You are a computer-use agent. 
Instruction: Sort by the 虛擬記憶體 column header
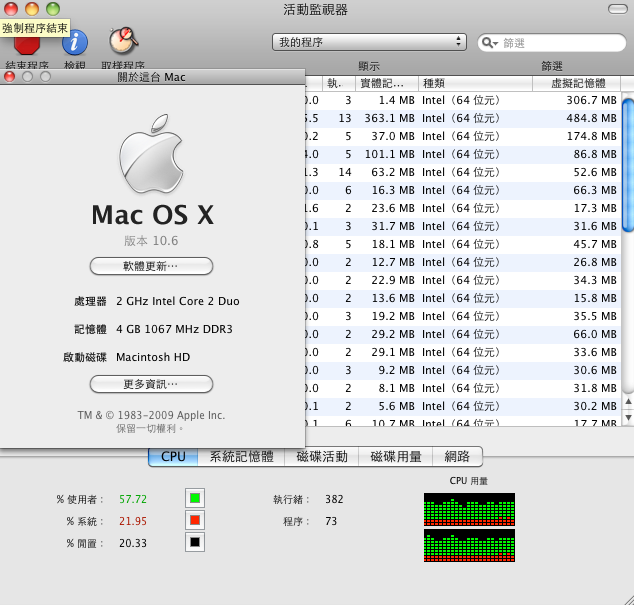(x=577, y=83)
